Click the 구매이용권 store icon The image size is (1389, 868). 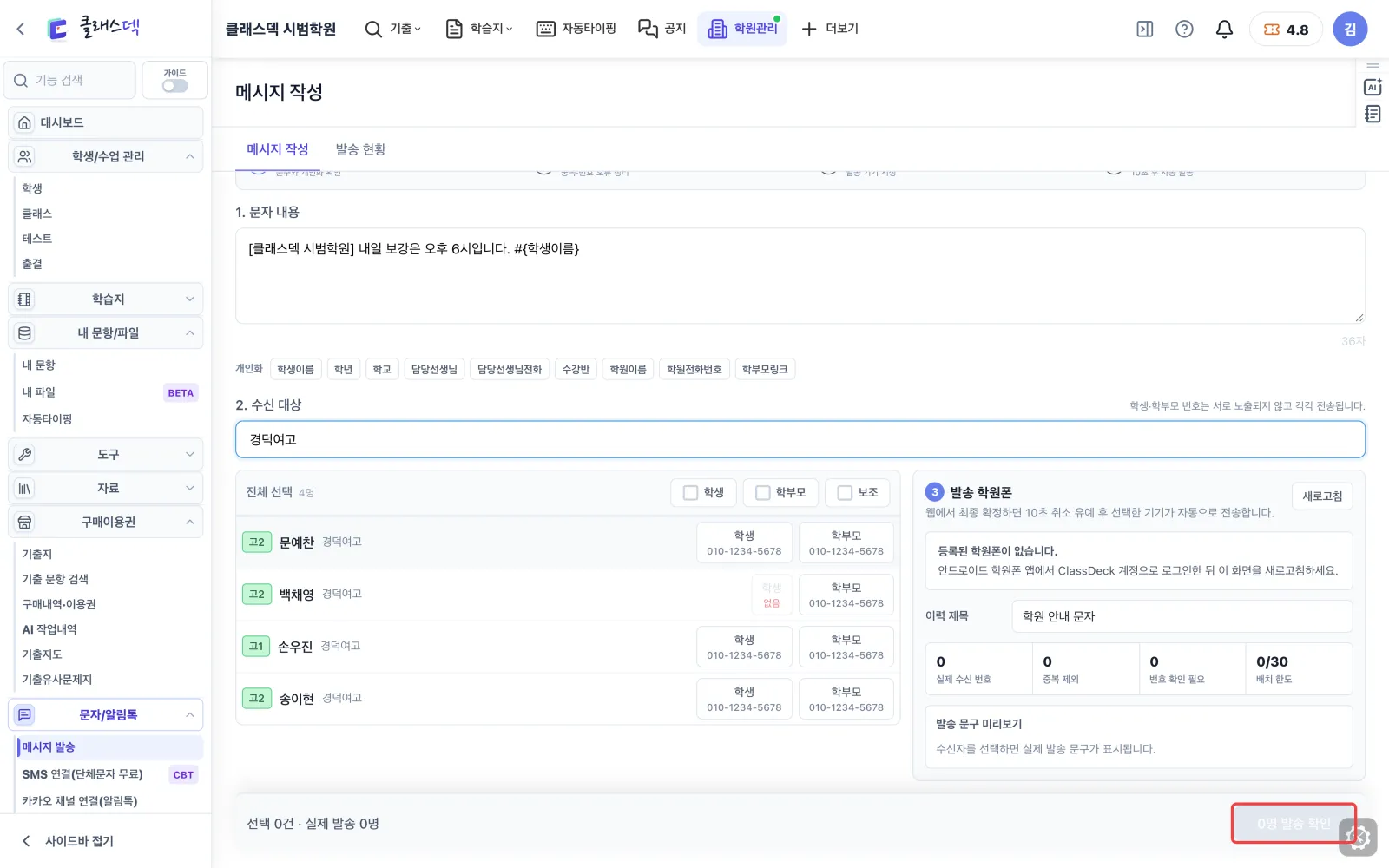point(24,522)
